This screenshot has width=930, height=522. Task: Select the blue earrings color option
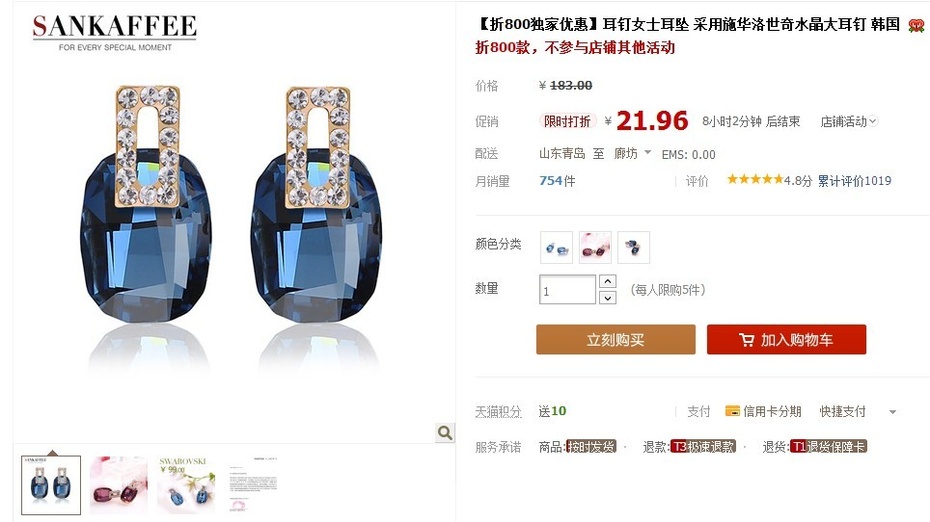(x=556, y=247)
